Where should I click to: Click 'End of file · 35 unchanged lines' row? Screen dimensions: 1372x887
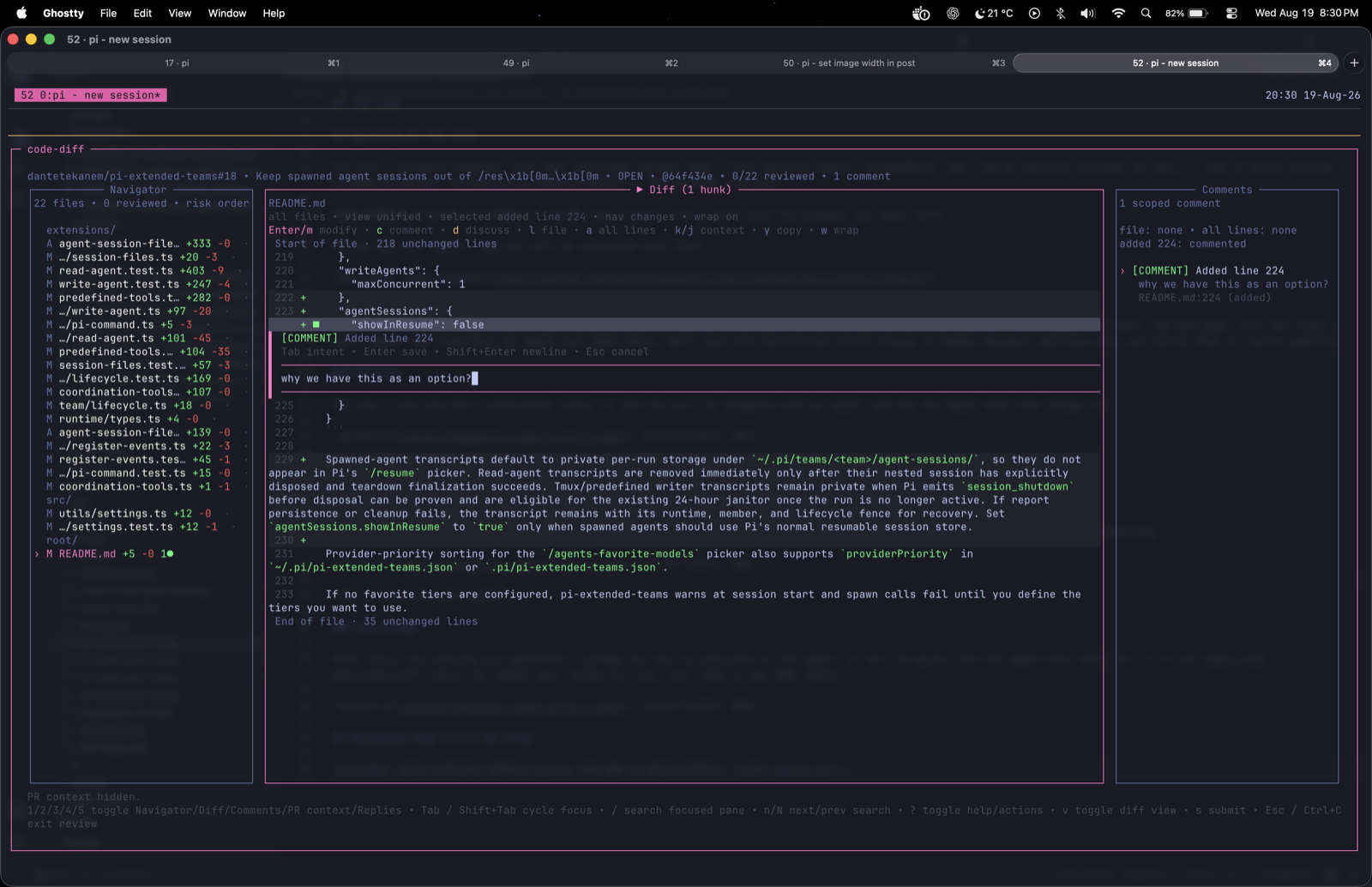(x=376, y=621)
